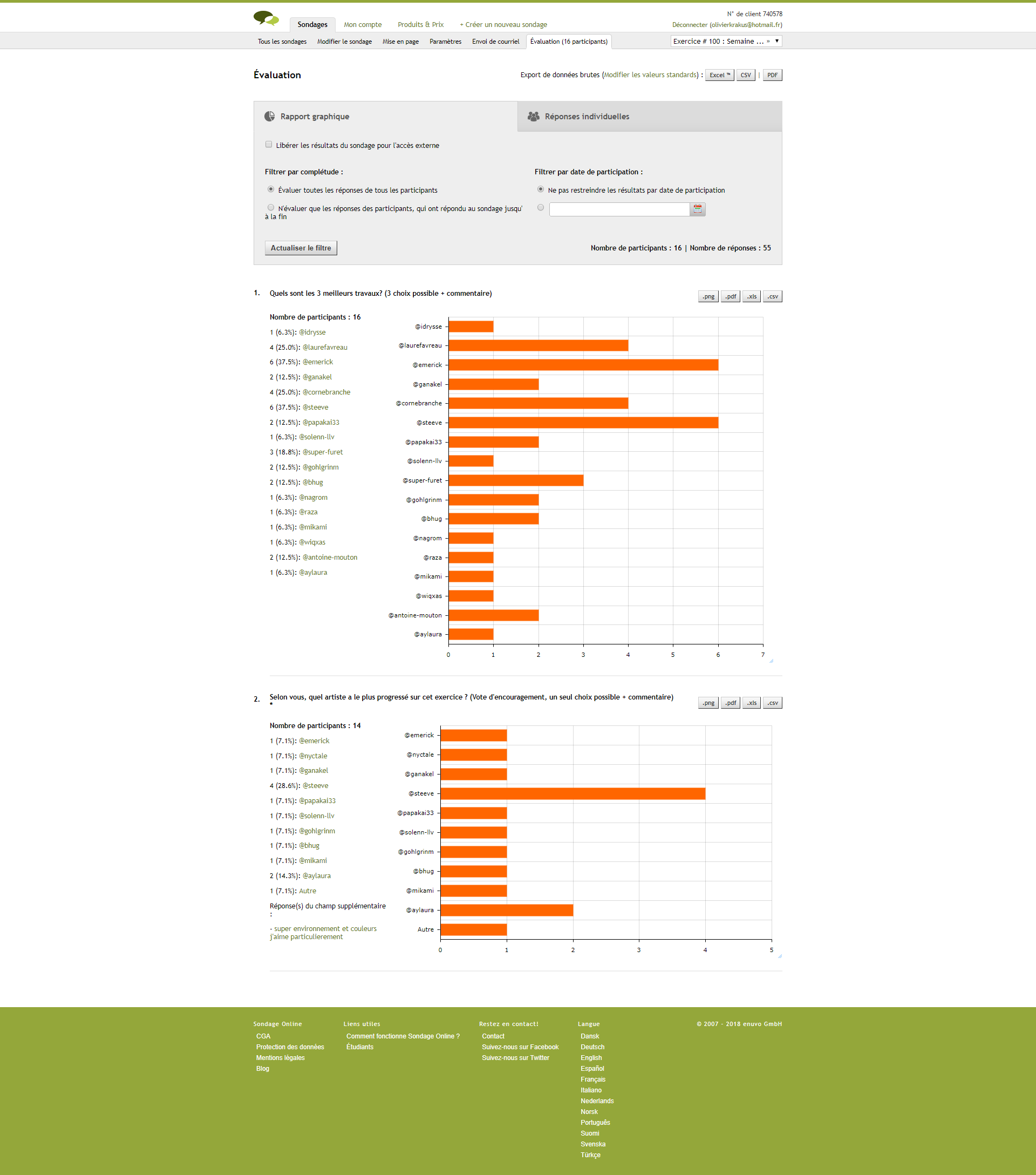The width and height of the screenshot is (1036, 1175).
Task: Click question 2 chart resize handle
Action: (780, 956)
